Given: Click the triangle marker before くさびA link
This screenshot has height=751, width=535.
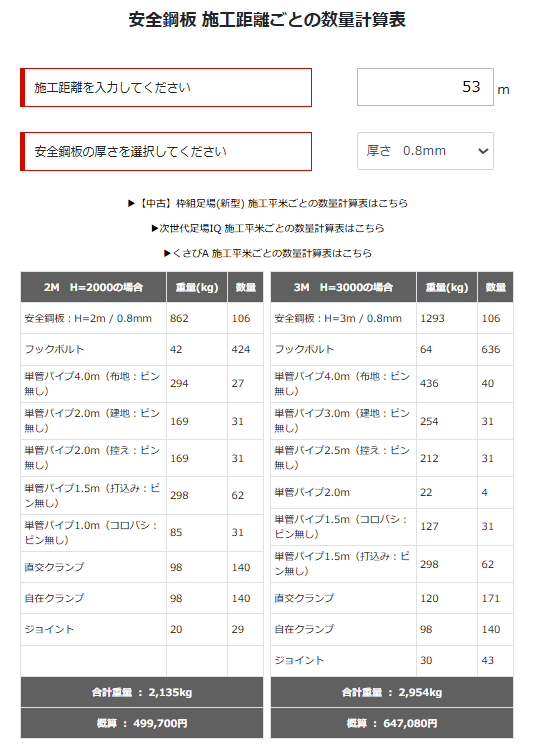Looking at the screenshot, I should pos(168,253).
